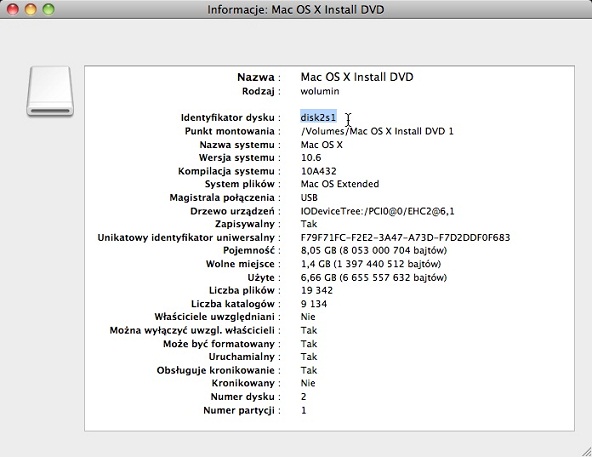
Task: Click Nie next to Właściciele uwzględniani
Action: click(x=308, y=317)
